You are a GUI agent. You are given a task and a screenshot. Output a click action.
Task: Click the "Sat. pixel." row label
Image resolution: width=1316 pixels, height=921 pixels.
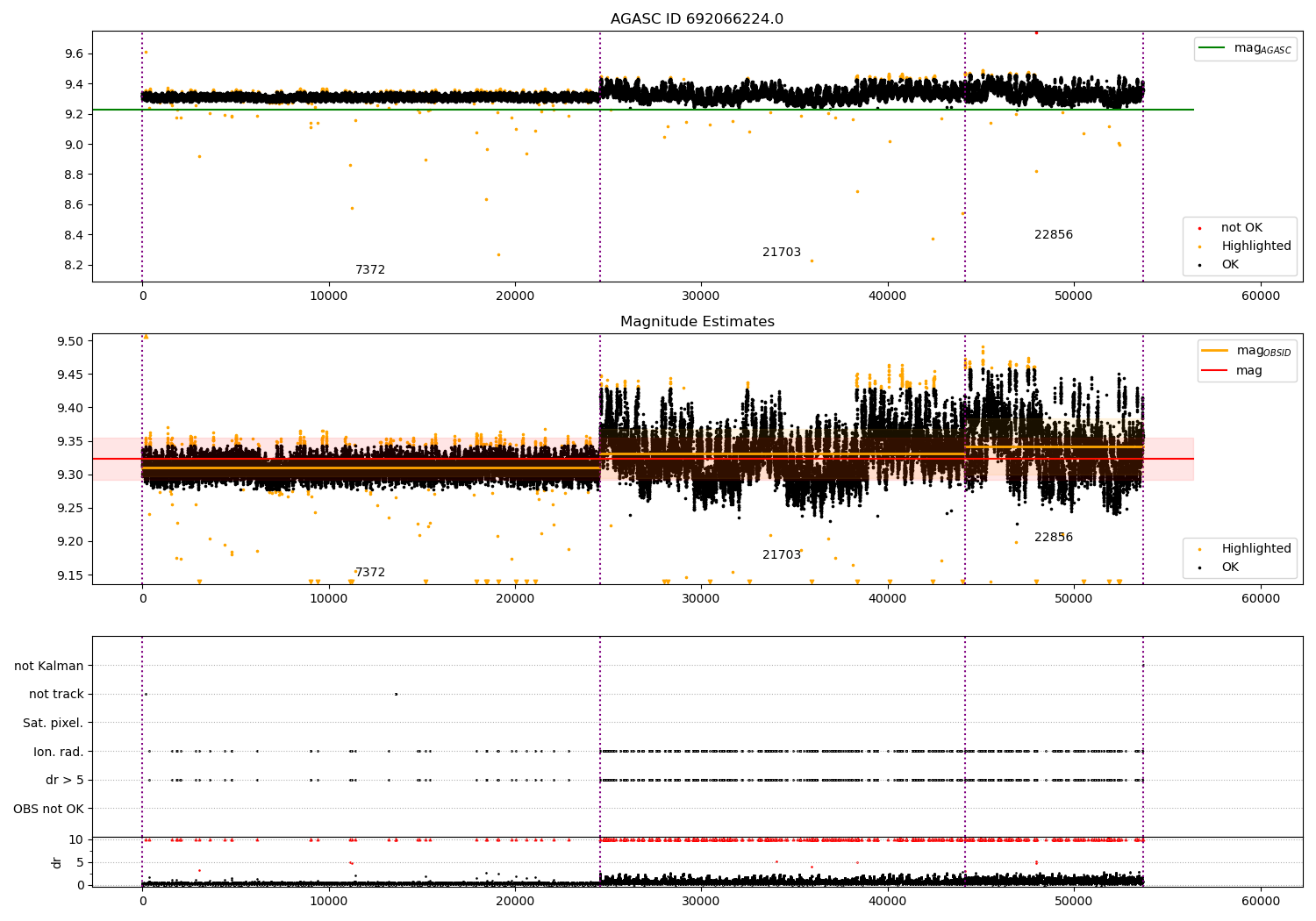tap(53, 723)
